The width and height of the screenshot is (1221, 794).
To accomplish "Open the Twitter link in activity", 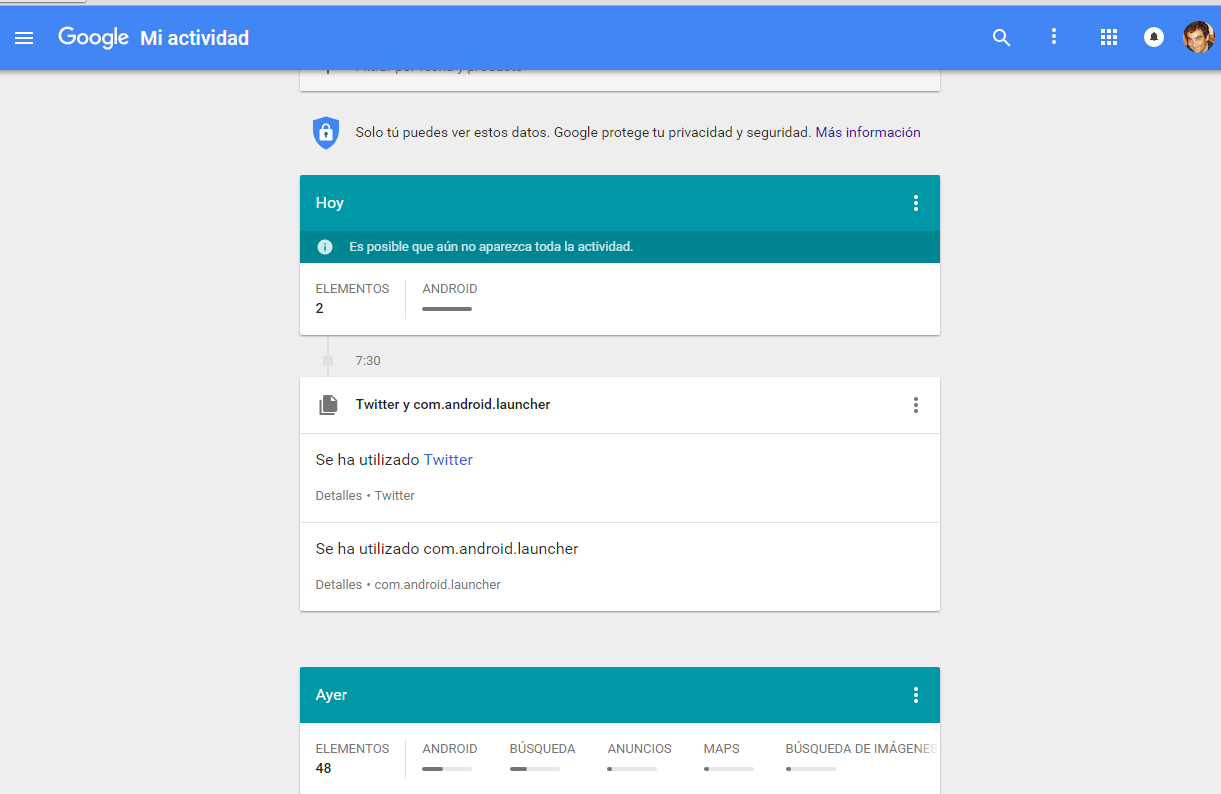I will click(448, 460).
